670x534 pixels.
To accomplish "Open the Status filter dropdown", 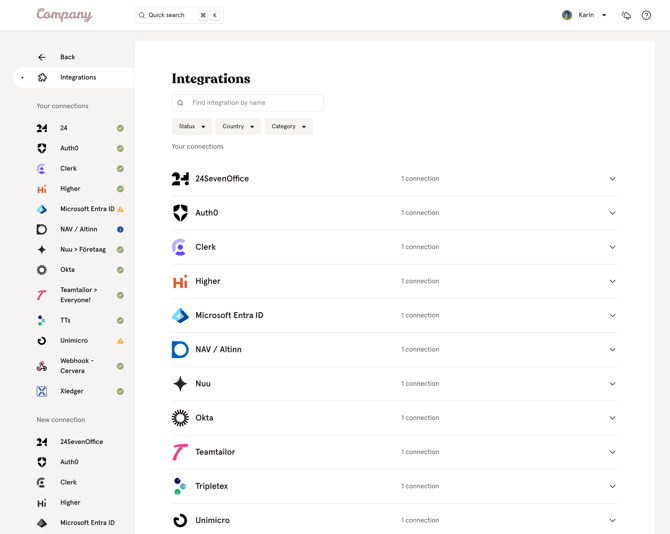I will pyautogui.click(x=192, y=126).
